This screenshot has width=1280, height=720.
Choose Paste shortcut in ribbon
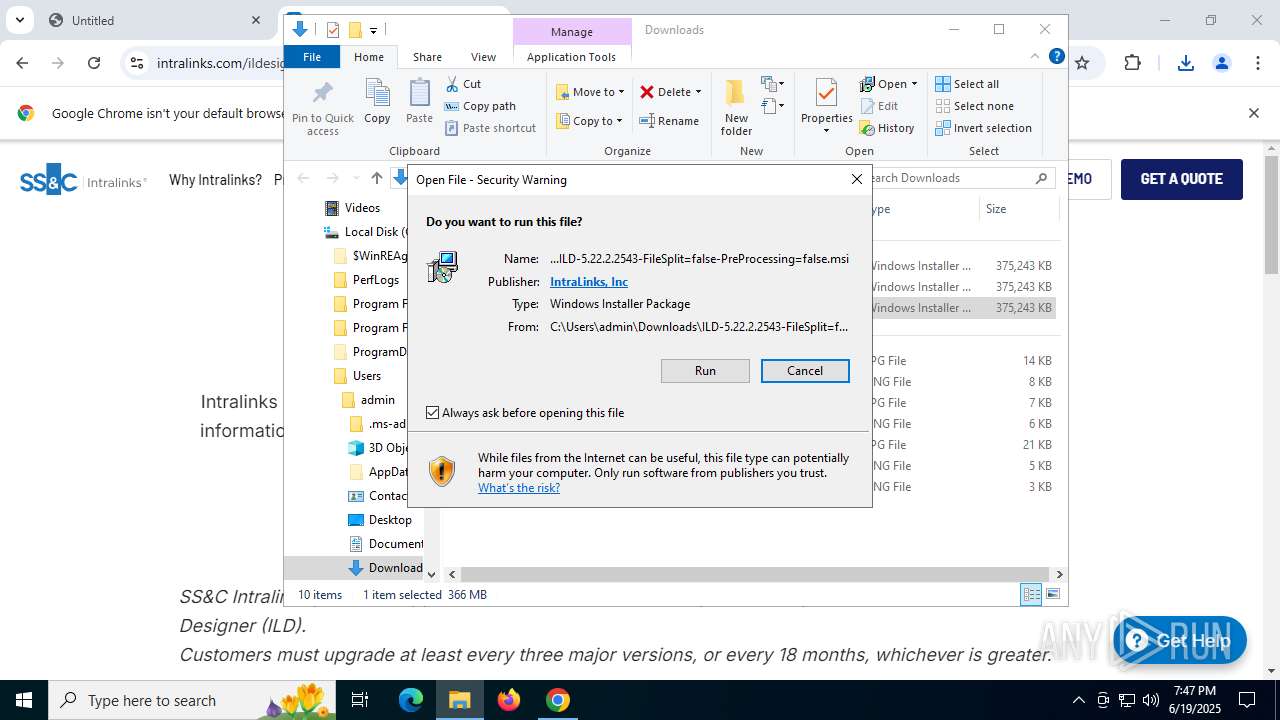pyautogui.click(x=490, y=128)
